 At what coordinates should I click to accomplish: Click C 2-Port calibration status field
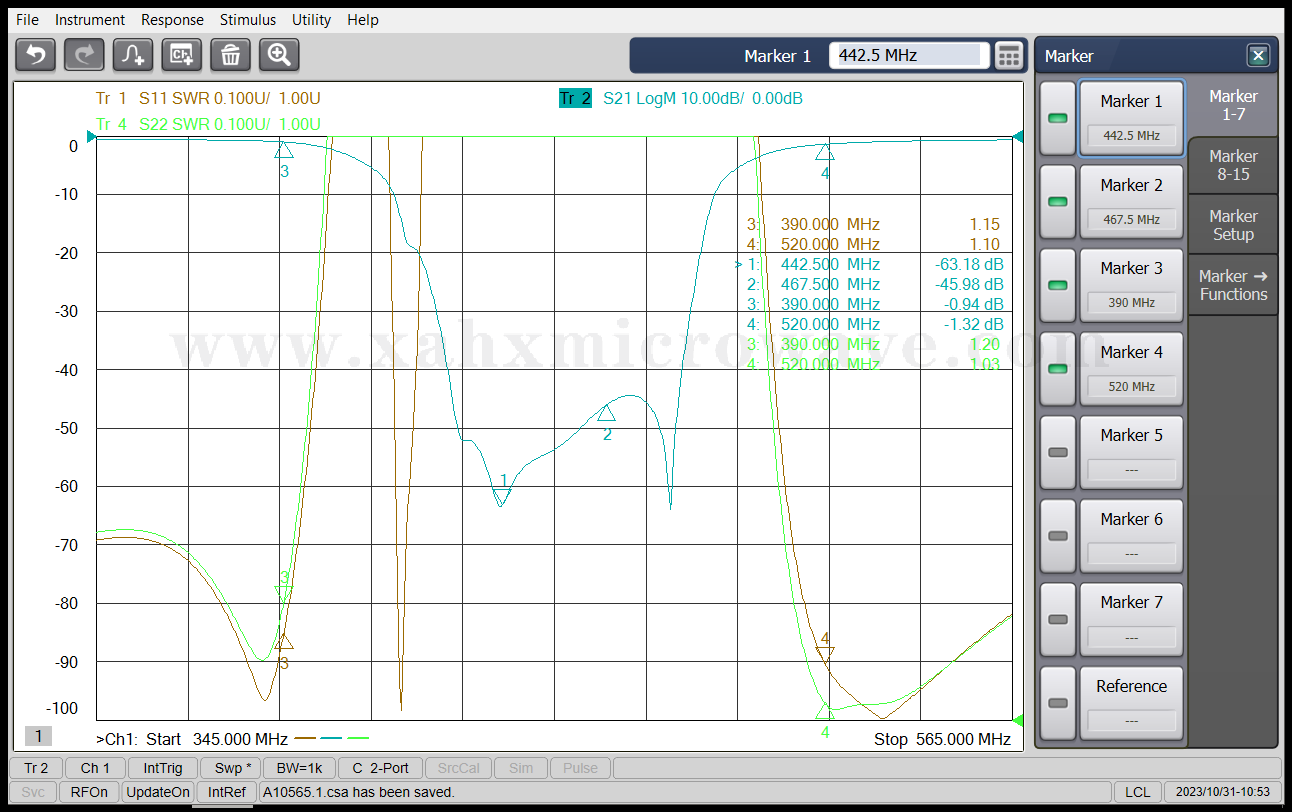pyautogui.click(x=380, y=768)
